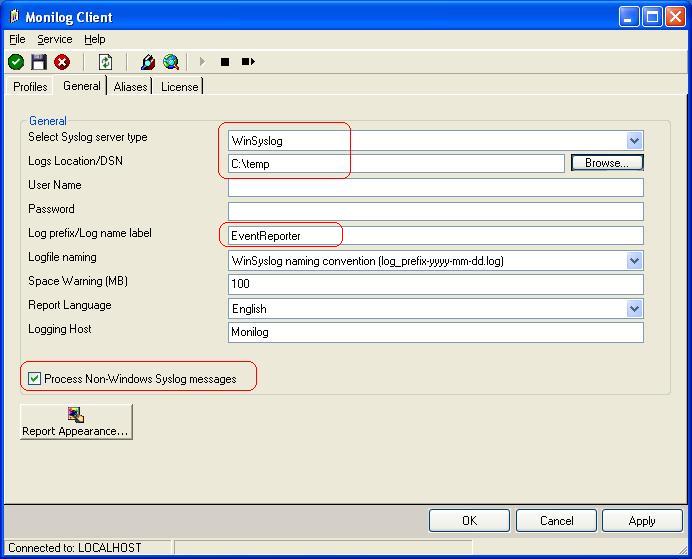Click the Logging Host Monilog field

[x=436, y=332]
